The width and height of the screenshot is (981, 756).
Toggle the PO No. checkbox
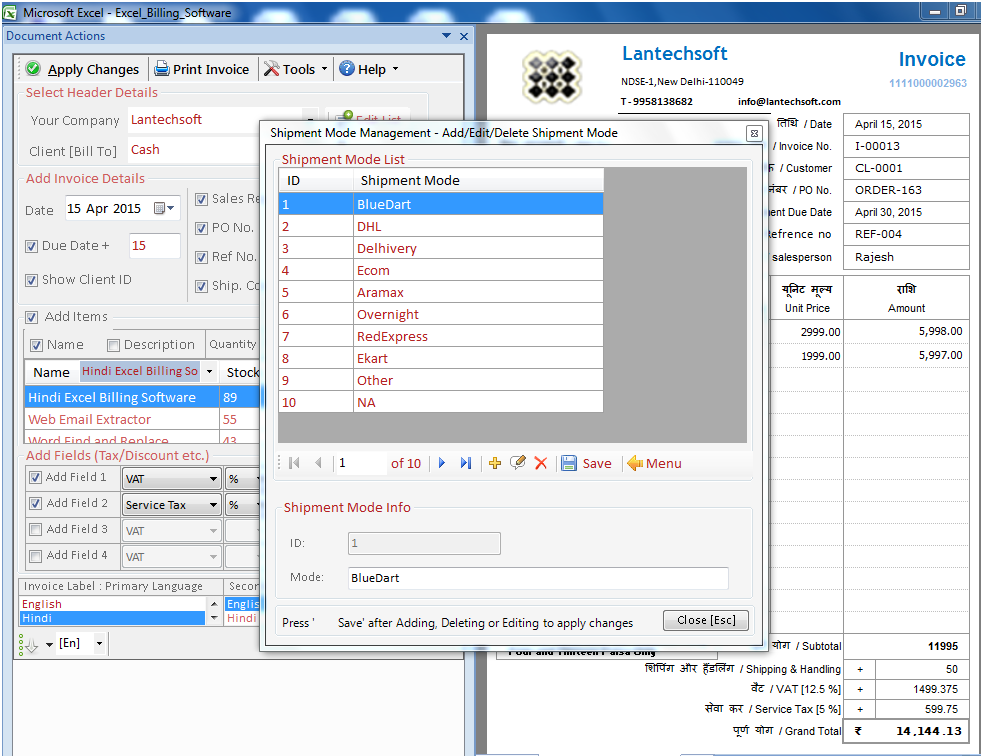[x=201, y=228]
